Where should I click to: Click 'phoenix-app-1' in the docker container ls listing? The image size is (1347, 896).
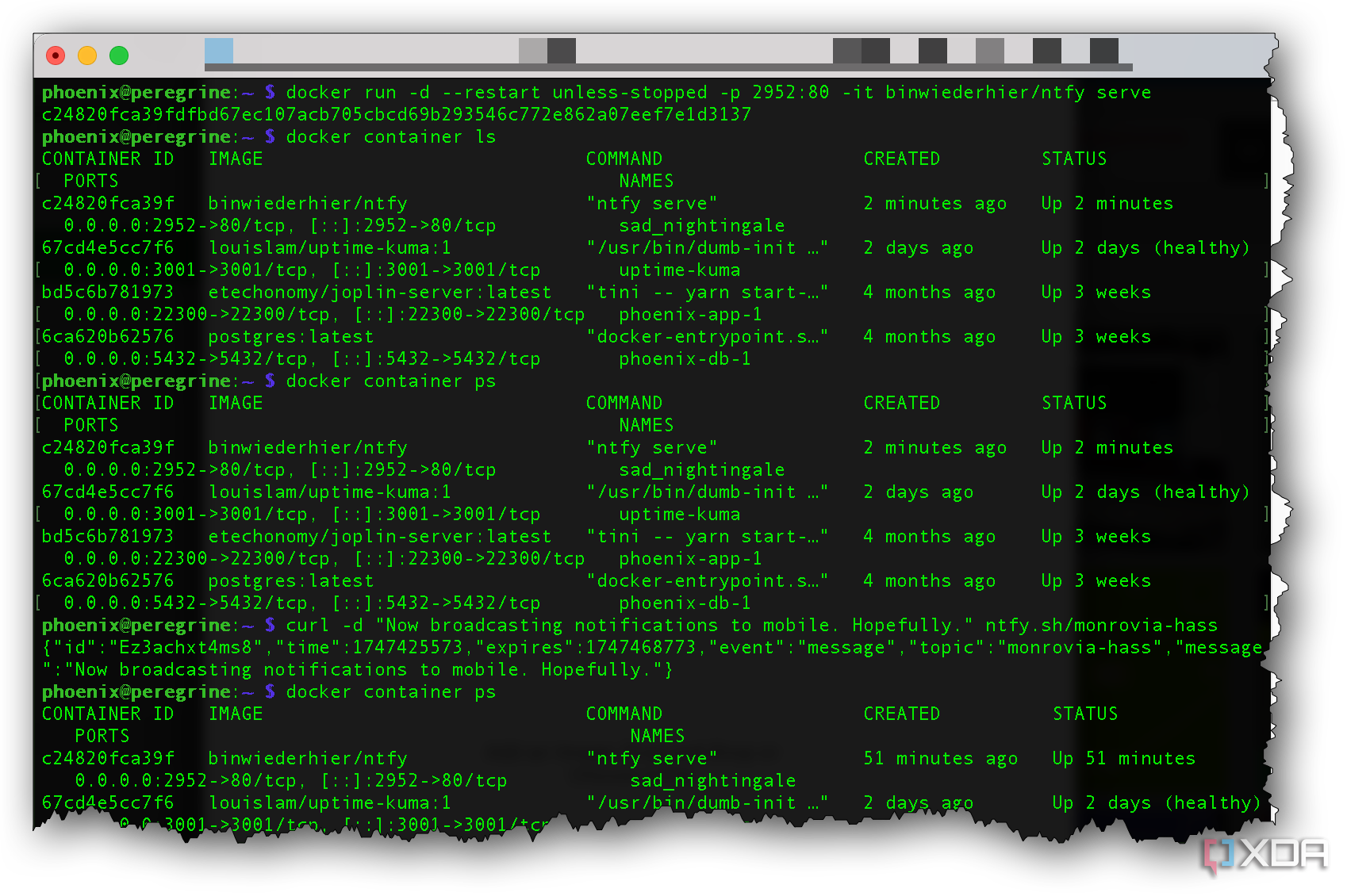tap(691, 315)
